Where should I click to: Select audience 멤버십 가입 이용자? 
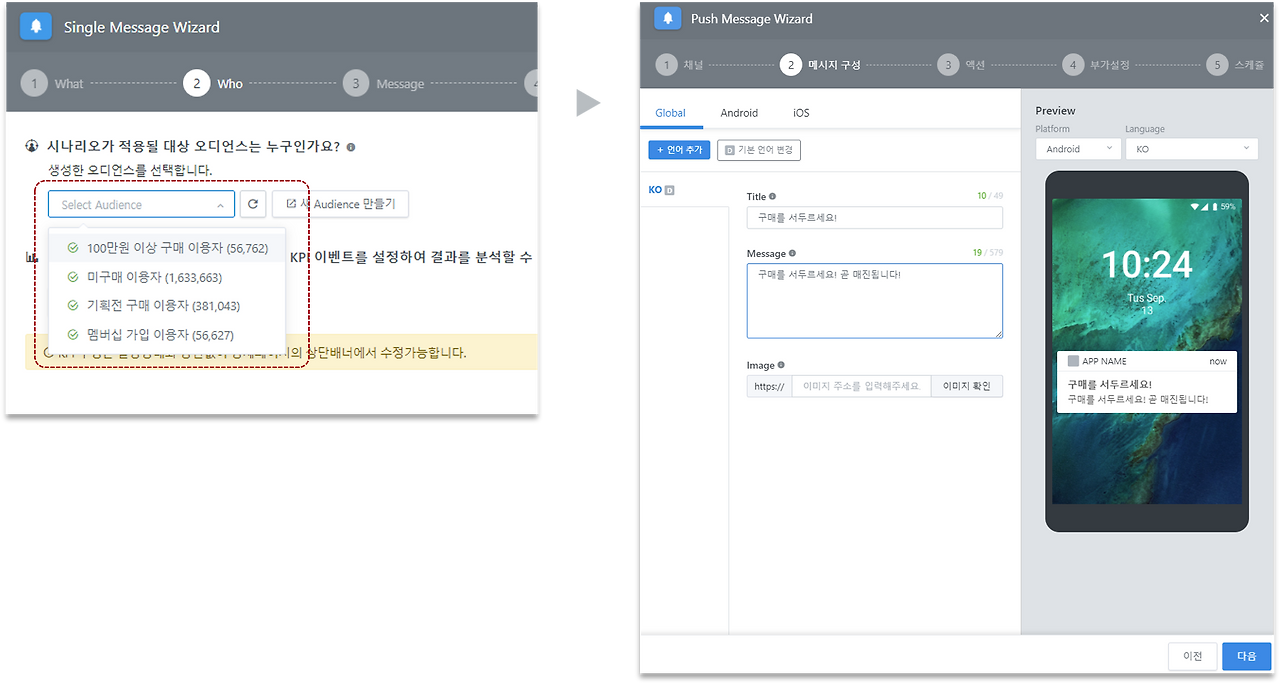tap(167, 335)
